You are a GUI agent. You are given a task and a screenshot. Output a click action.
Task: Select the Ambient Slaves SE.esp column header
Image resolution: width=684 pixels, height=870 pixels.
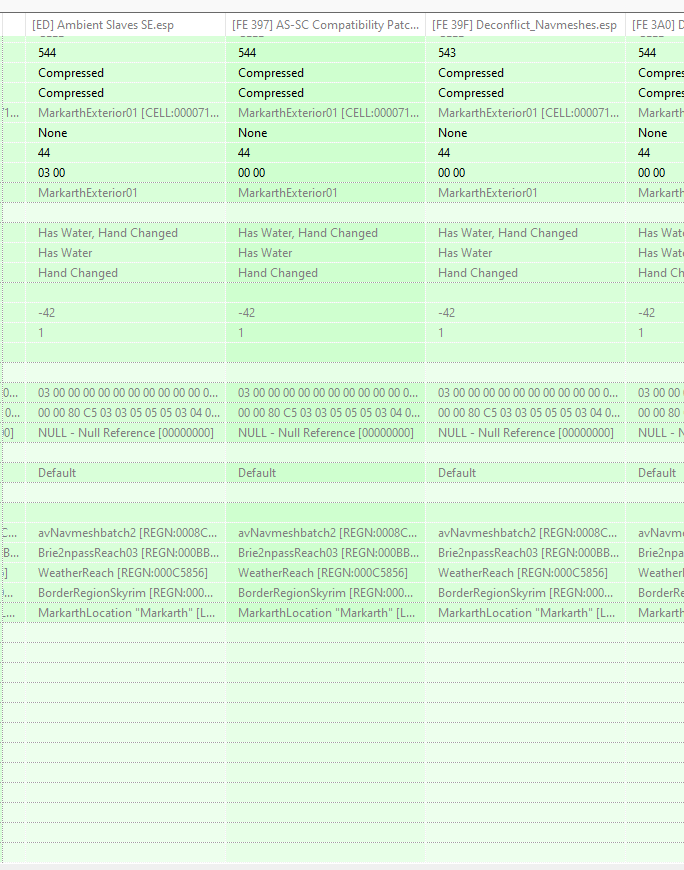point(125,25)
